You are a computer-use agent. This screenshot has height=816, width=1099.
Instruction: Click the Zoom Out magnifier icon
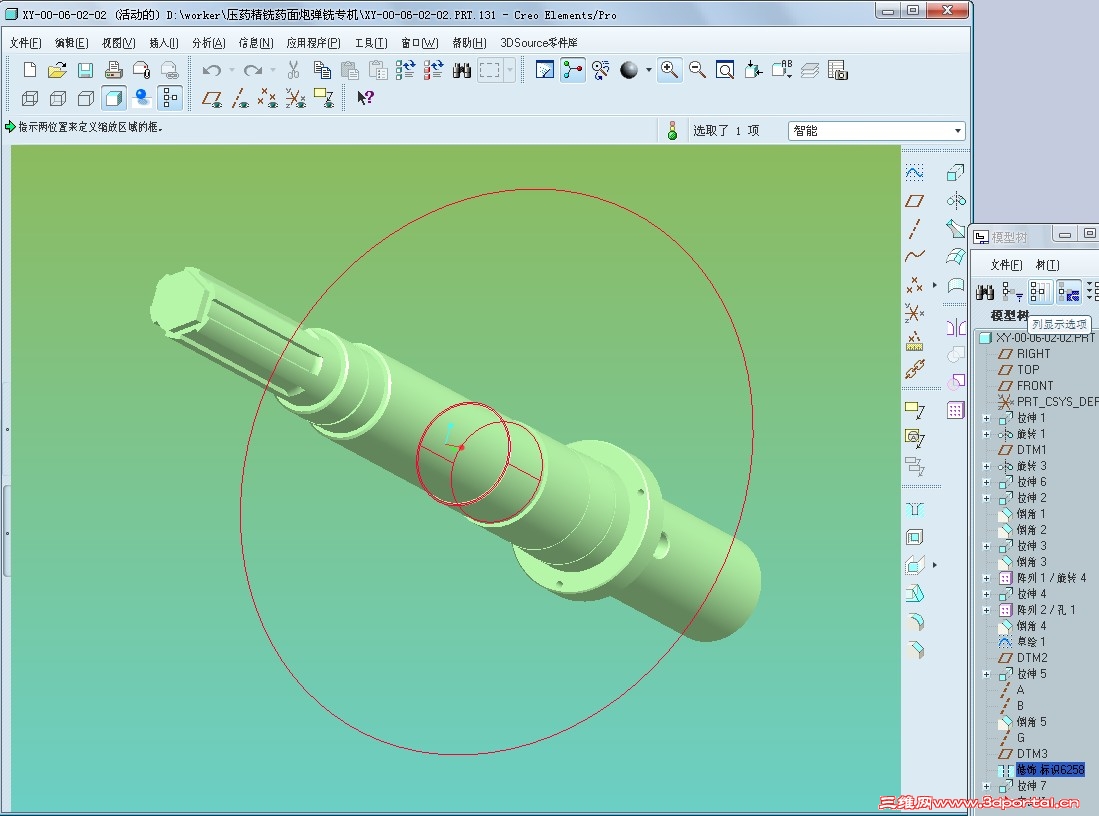[x=697, y=70]
